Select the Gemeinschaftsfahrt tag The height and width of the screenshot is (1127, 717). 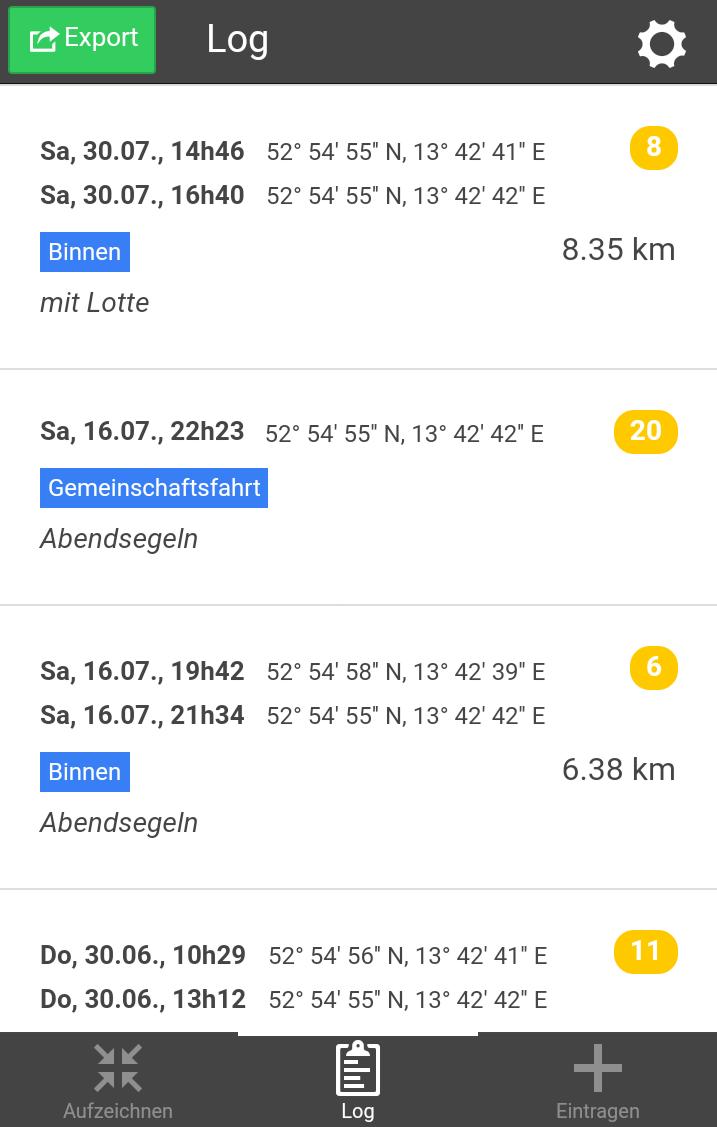pyautogui.click(x=153, y=488)
